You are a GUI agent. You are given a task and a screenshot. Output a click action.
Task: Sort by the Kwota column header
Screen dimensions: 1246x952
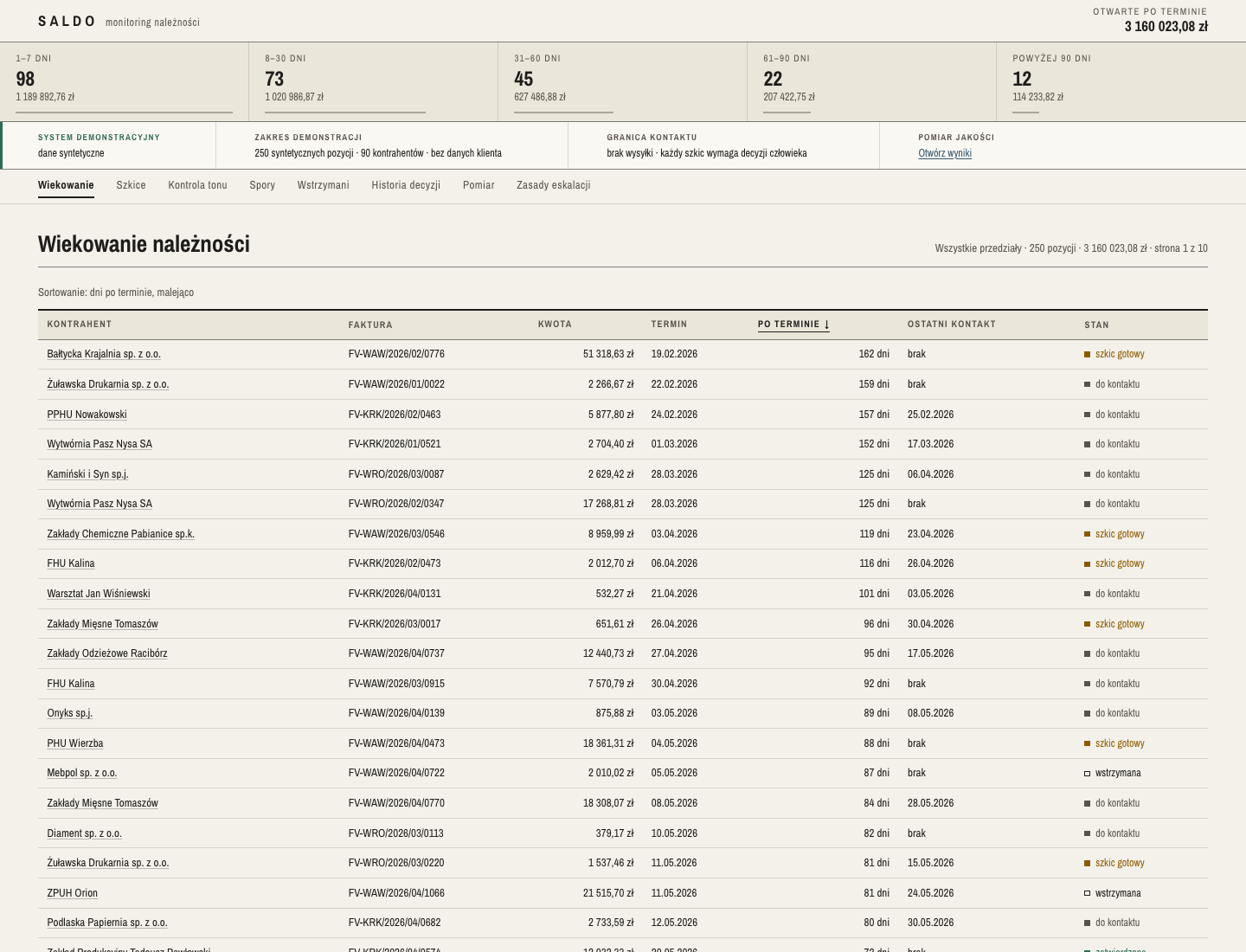(555, 325)
